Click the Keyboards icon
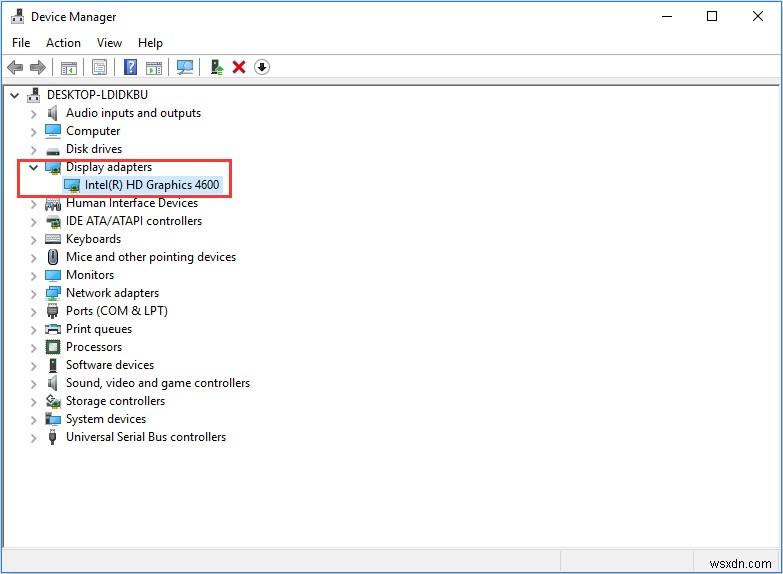 [x=53, y=239]
